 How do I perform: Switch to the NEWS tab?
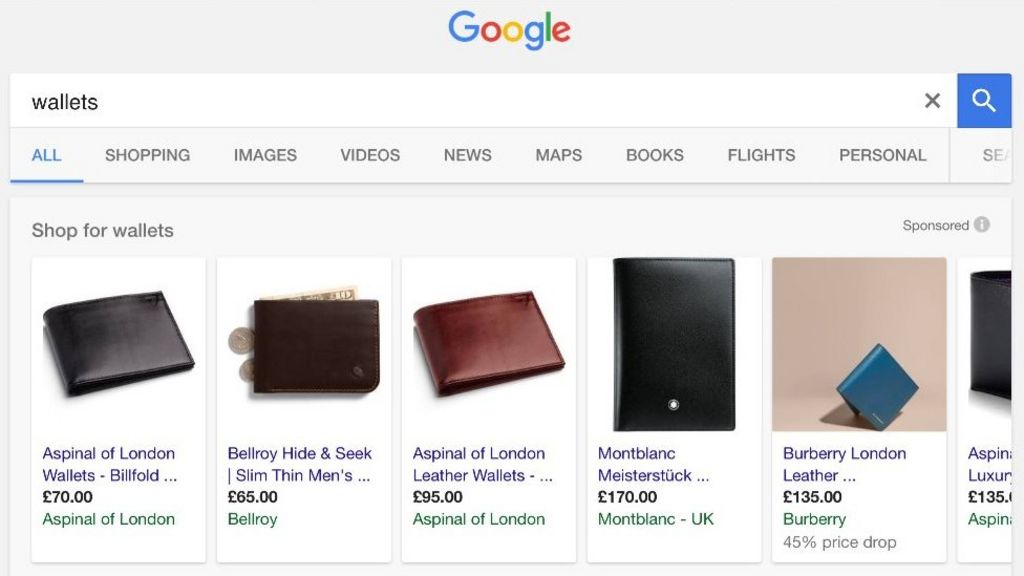[x=466, y=155]
